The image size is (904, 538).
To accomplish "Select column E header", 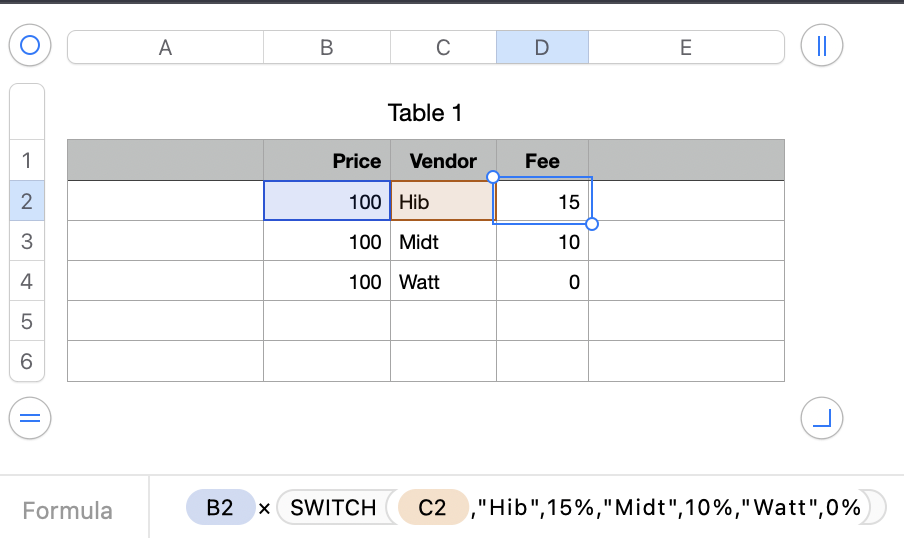I will 686,47.
